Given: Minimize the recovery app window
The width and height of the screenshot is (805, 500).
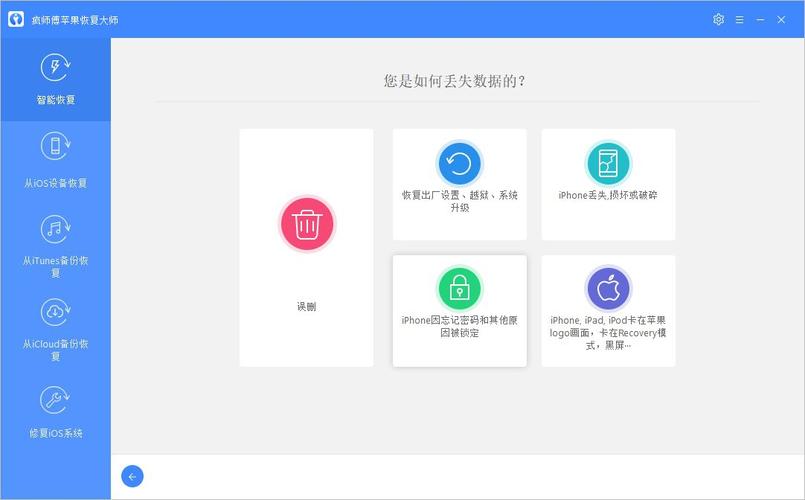Looking at the screenshot, I should coord(760,20).
